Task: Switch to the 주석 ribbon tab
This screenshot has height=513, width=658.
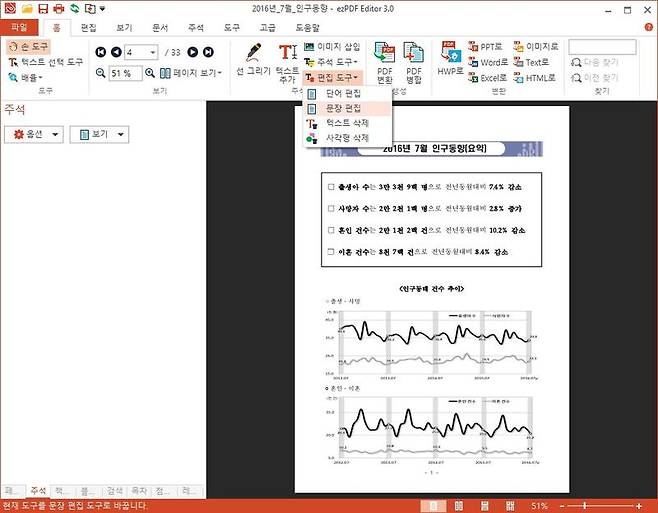Action: tap(196, 28)
